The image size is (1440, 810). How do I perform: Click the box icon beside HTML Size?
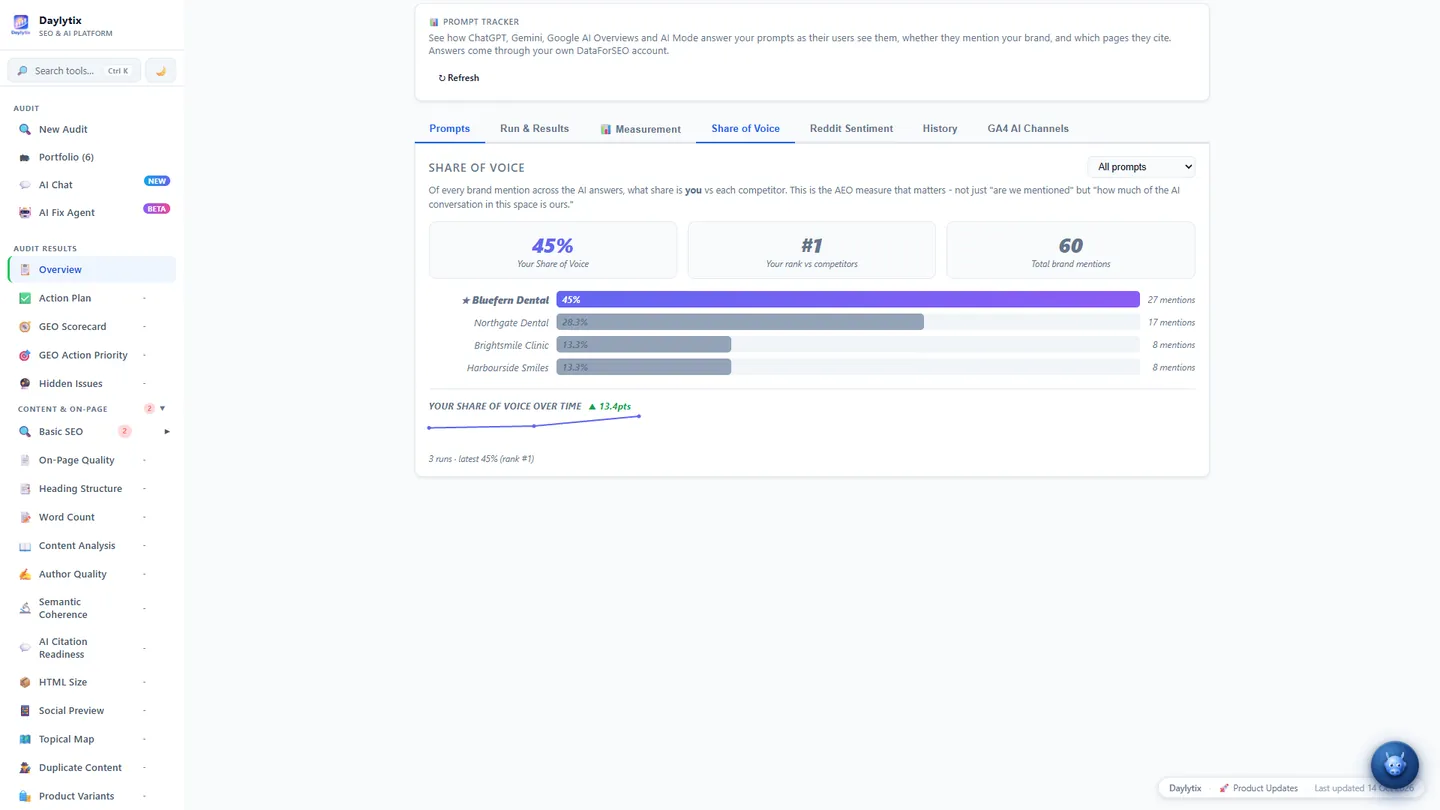click(25, 682)
